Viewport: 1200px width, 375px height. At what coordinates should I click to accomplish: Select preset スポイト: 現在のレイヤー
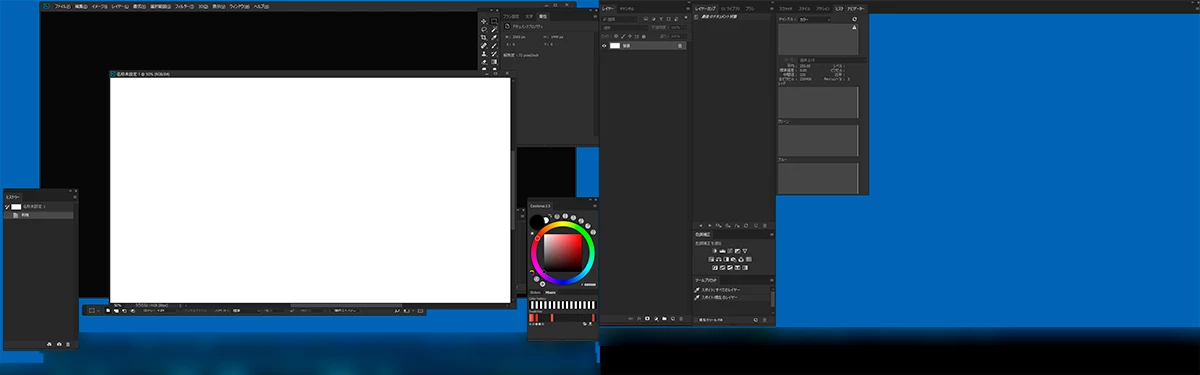[732, 297]
